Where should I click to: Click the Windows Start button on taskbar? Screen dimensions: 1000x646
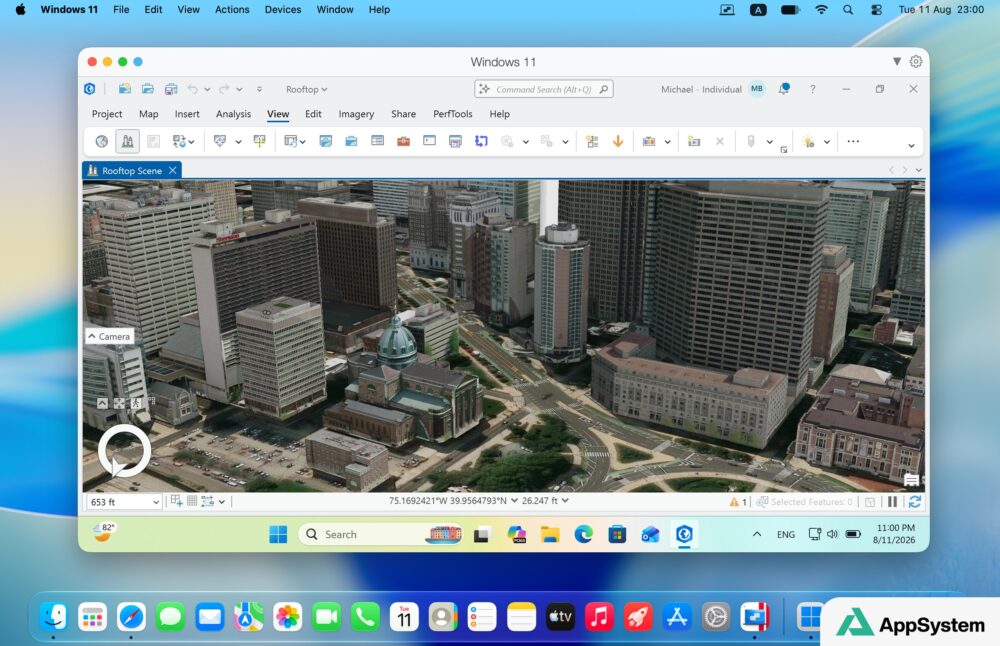pyautogui.click(x=278, y=534)
